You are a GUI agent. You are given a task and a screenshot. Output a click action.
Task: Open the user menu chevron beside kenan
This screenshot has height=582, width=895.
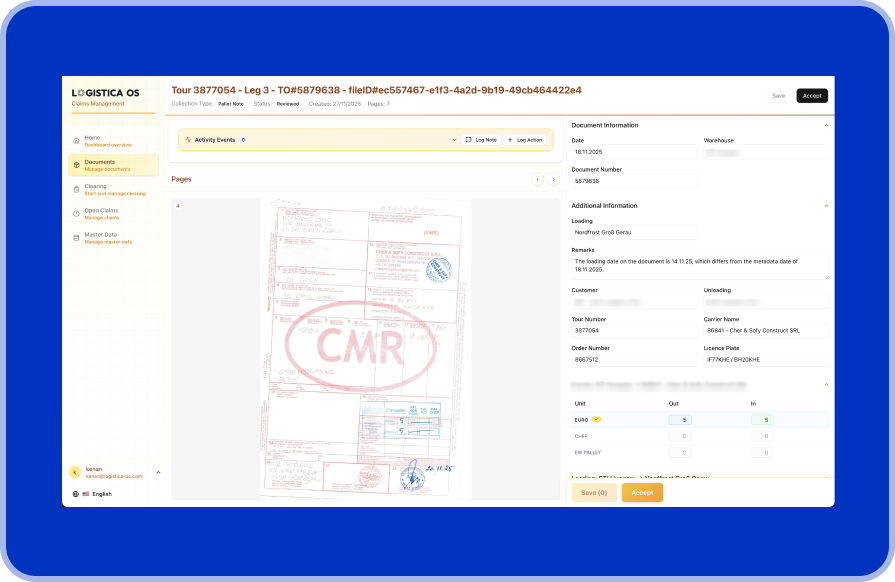(158, 472)
